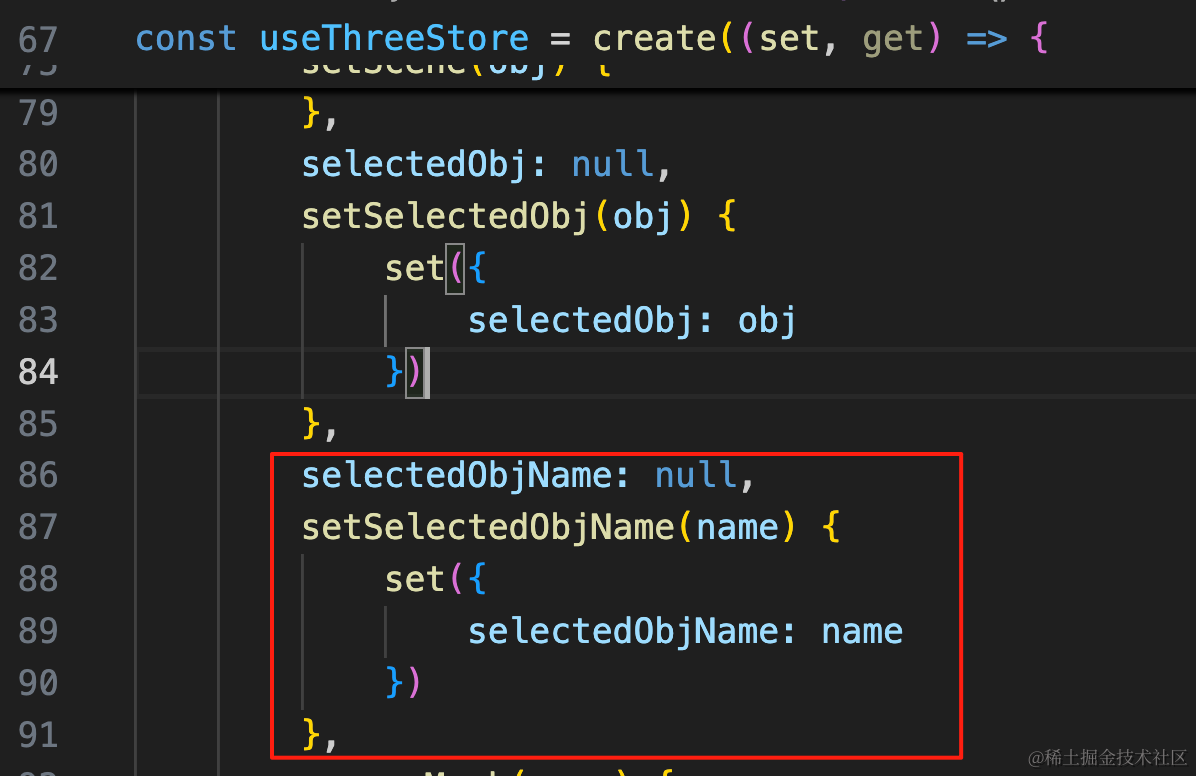Click line number 79 in the gutter
This screenshot has width=1196, height=776.
tap(38, 112)
